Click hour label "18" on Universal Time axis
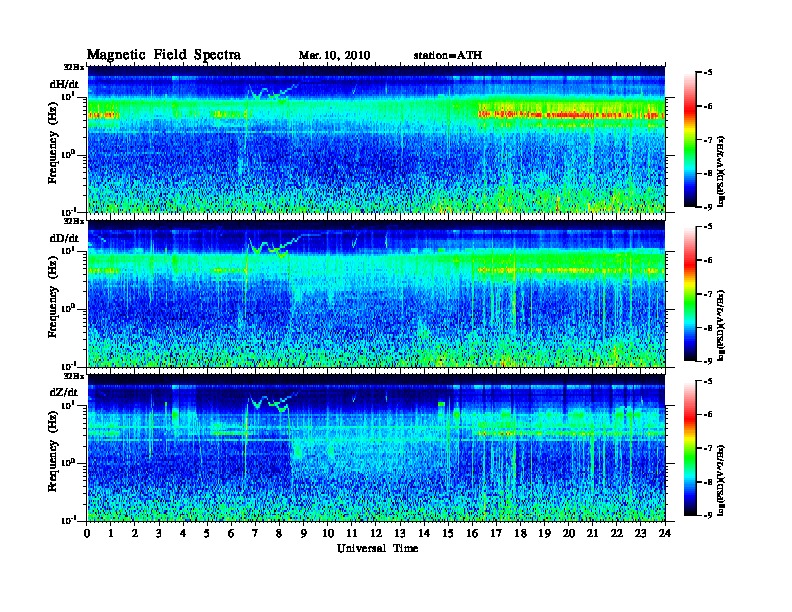The width and height of the screenshot is (792, 612). coord(520,533)
